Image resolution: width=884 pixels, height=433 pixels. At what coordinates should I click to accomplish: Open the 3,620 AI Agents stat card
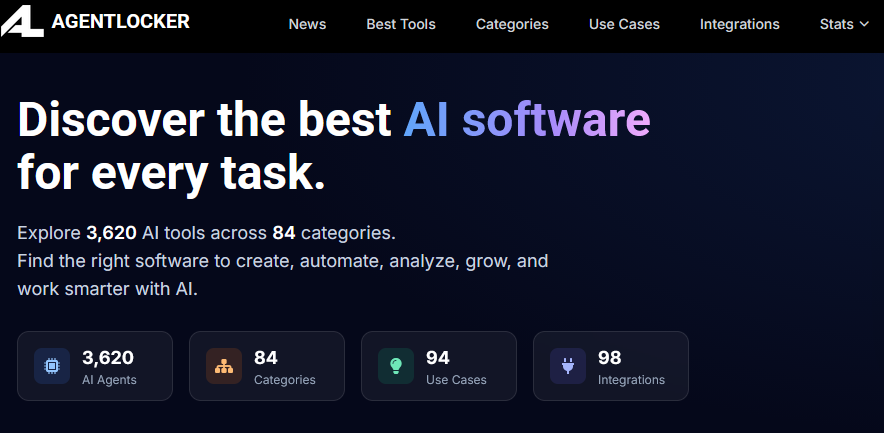[95, 366]
